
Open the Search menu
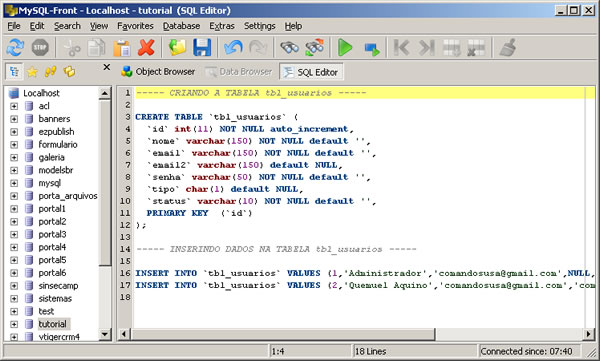pos(67,26)
